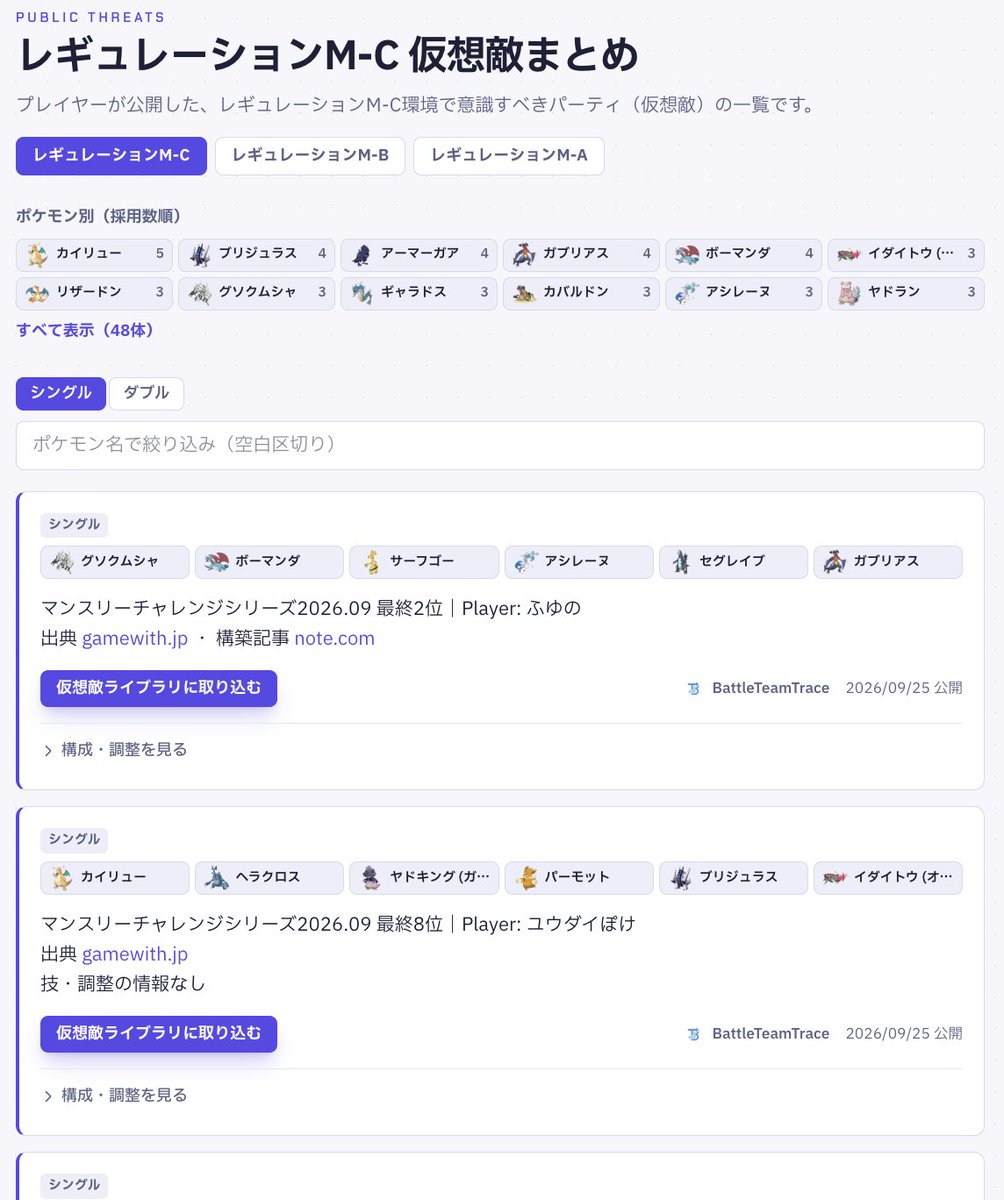The image size is (1004, 1200).
Task: Open the レギュレーションM-C tab
Action: point(111,156)
